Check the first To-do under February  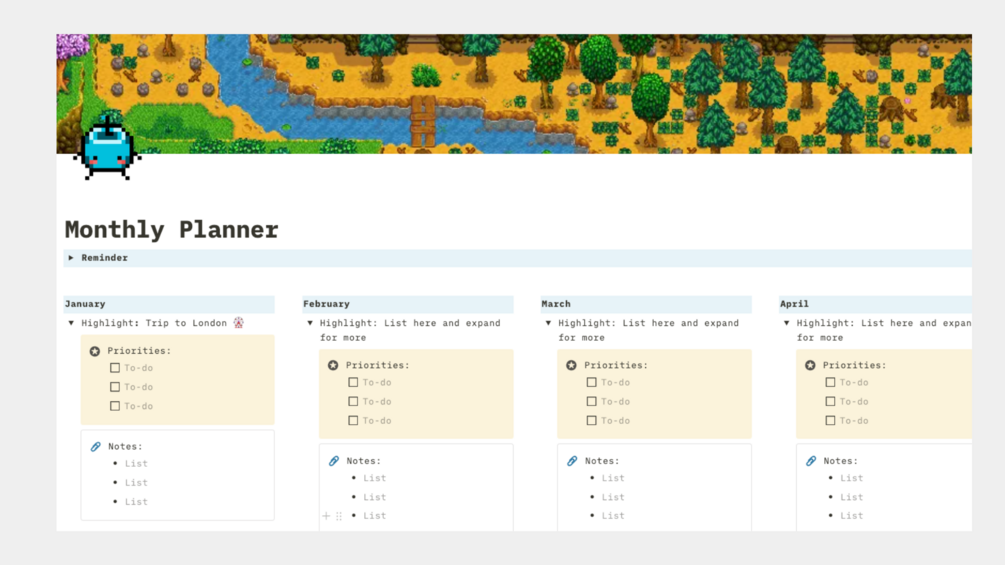point(353,382)
